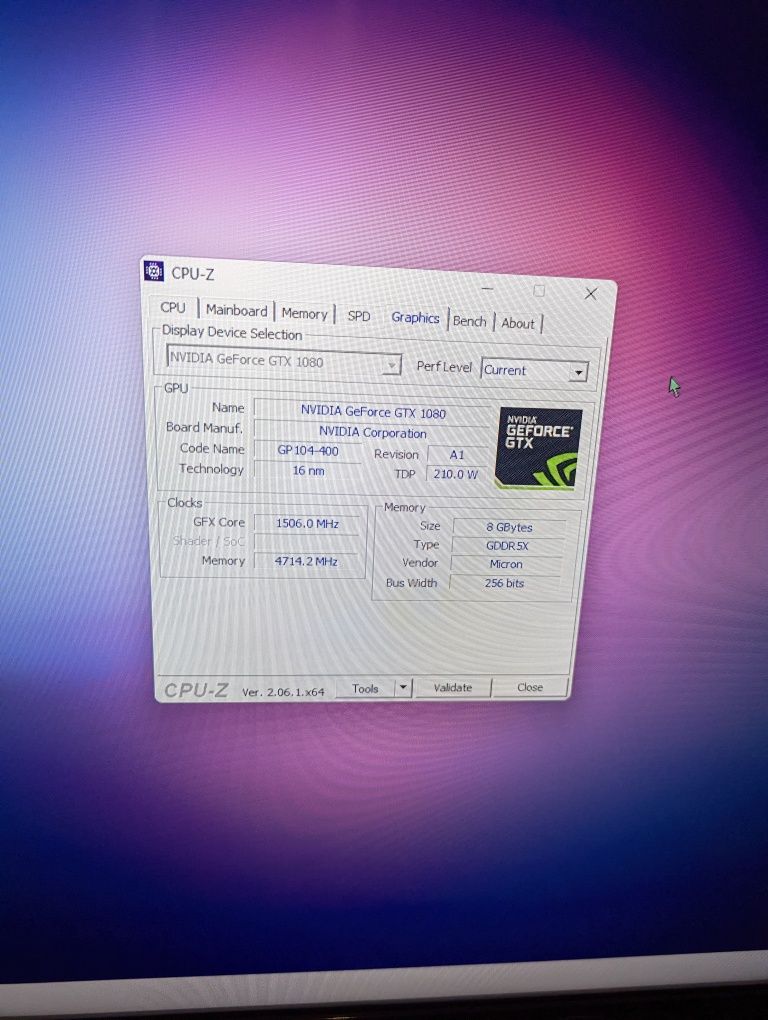The height and width of the screenshot is (1020, 768).
Task: Open the Mainboard tab
Action: pyautogui.click(x=236, y=310)
